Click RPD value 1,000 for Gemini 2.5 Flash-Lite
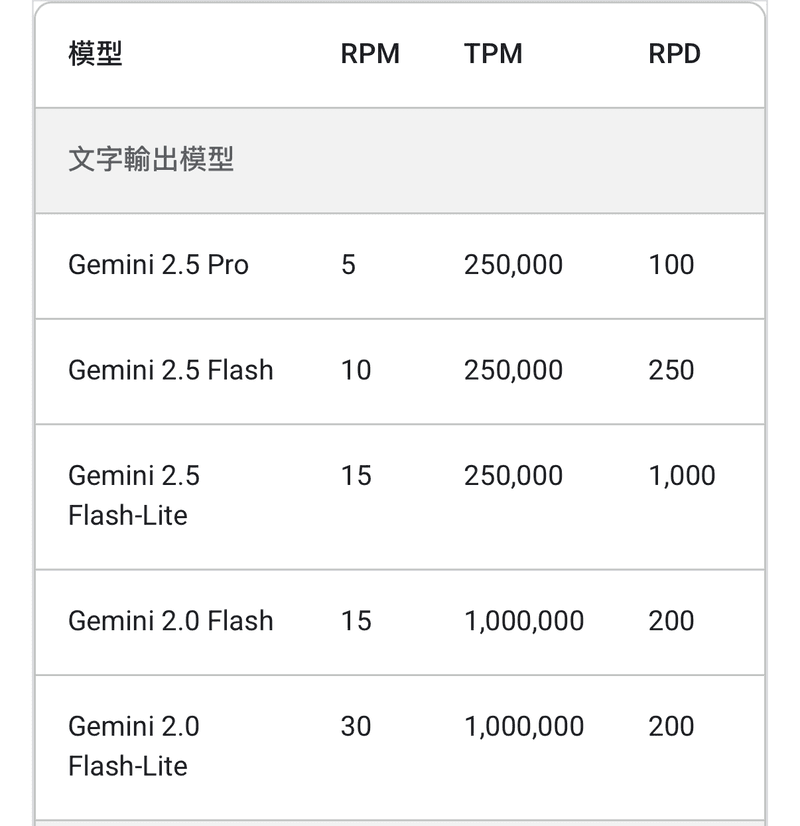800x826 pixels. point(682,476)
